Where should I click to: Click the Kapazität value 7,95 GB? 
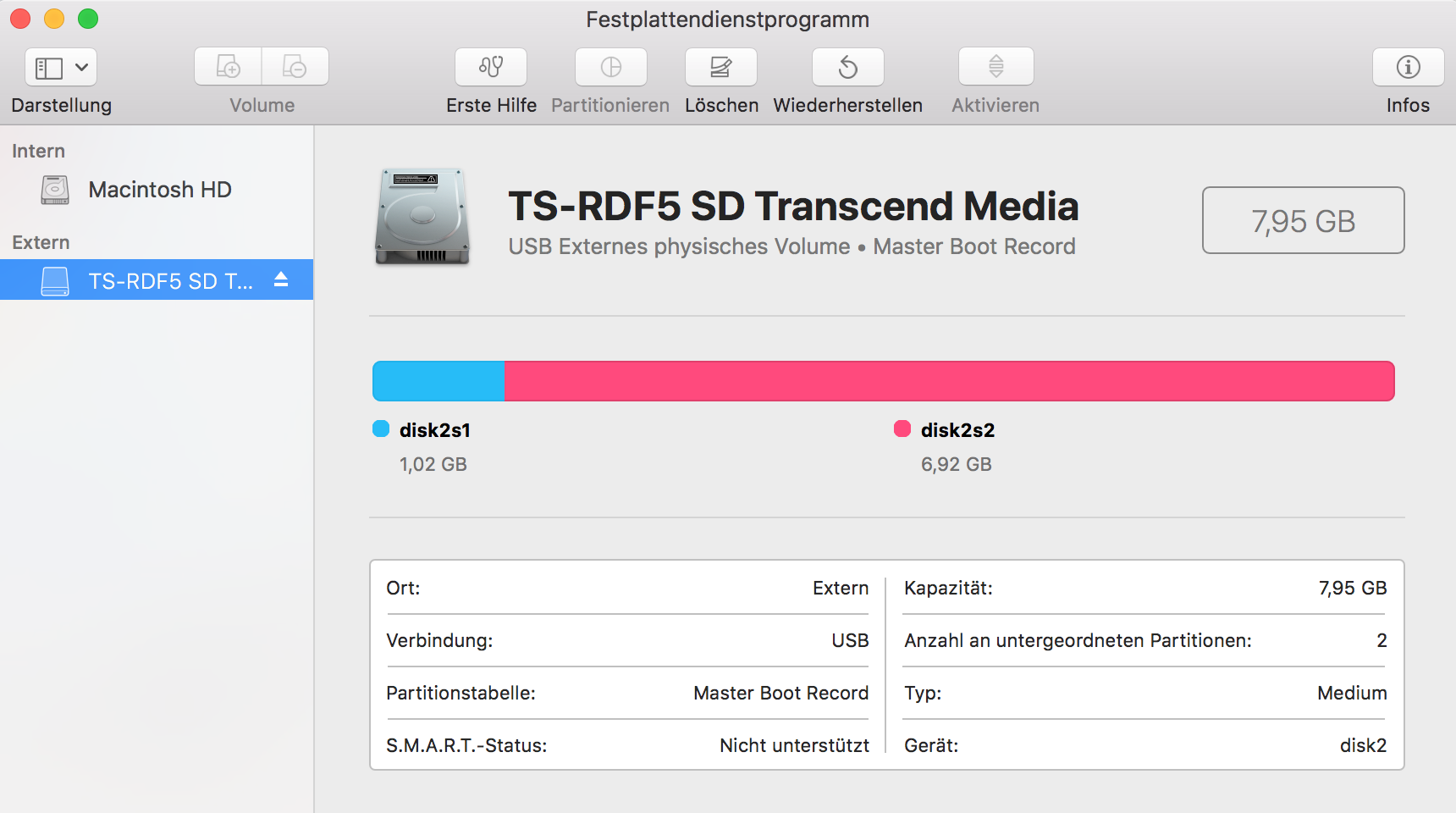(1353, 588)
